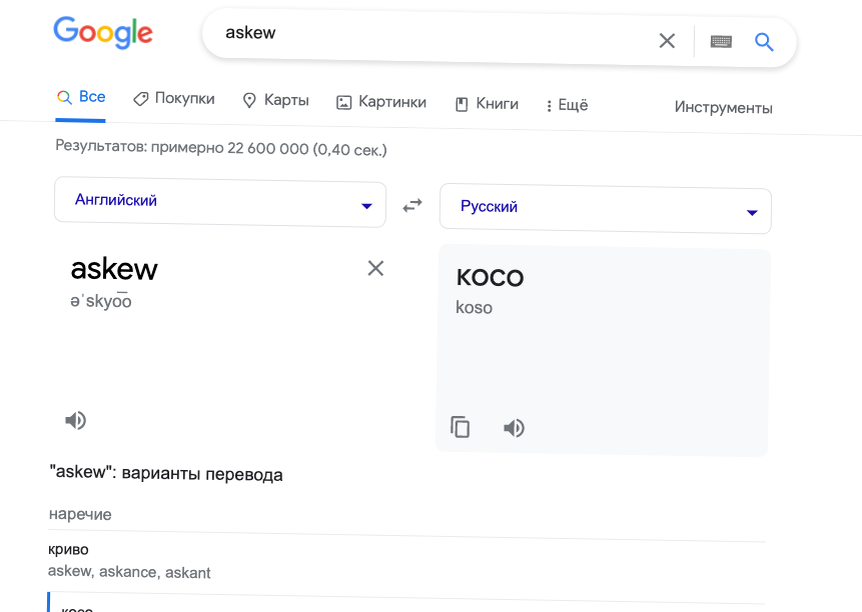This screenshot has width=862, height=612.
Task: Open the Русский target language dropdown
Action: [605, 208]
